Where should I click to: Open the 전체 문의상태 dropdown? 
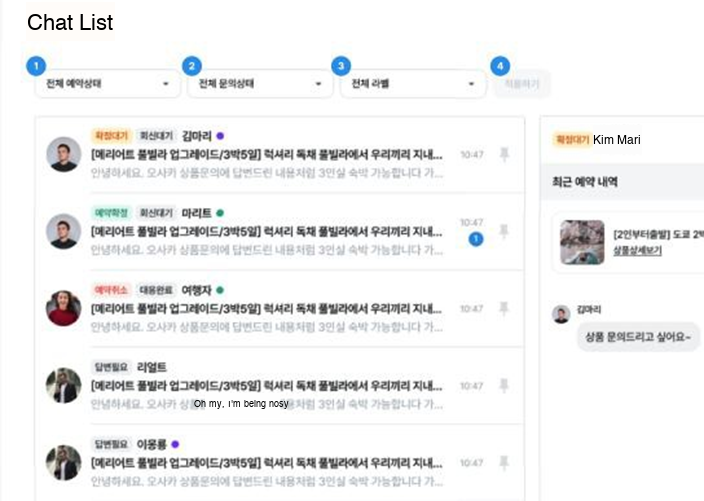[x=260, y=84]
